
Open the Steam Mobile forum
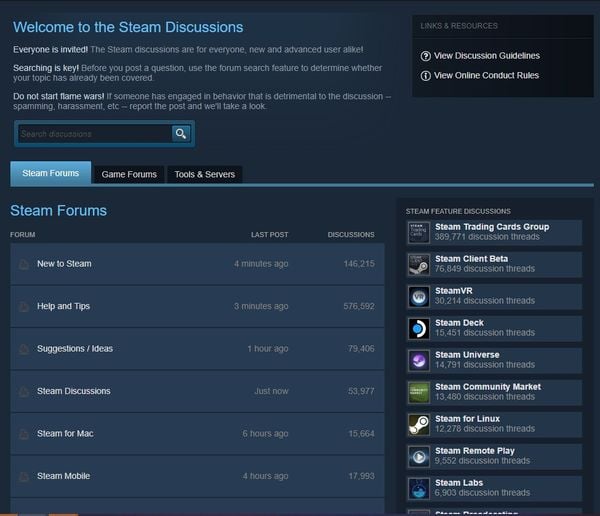pos(64,476)
